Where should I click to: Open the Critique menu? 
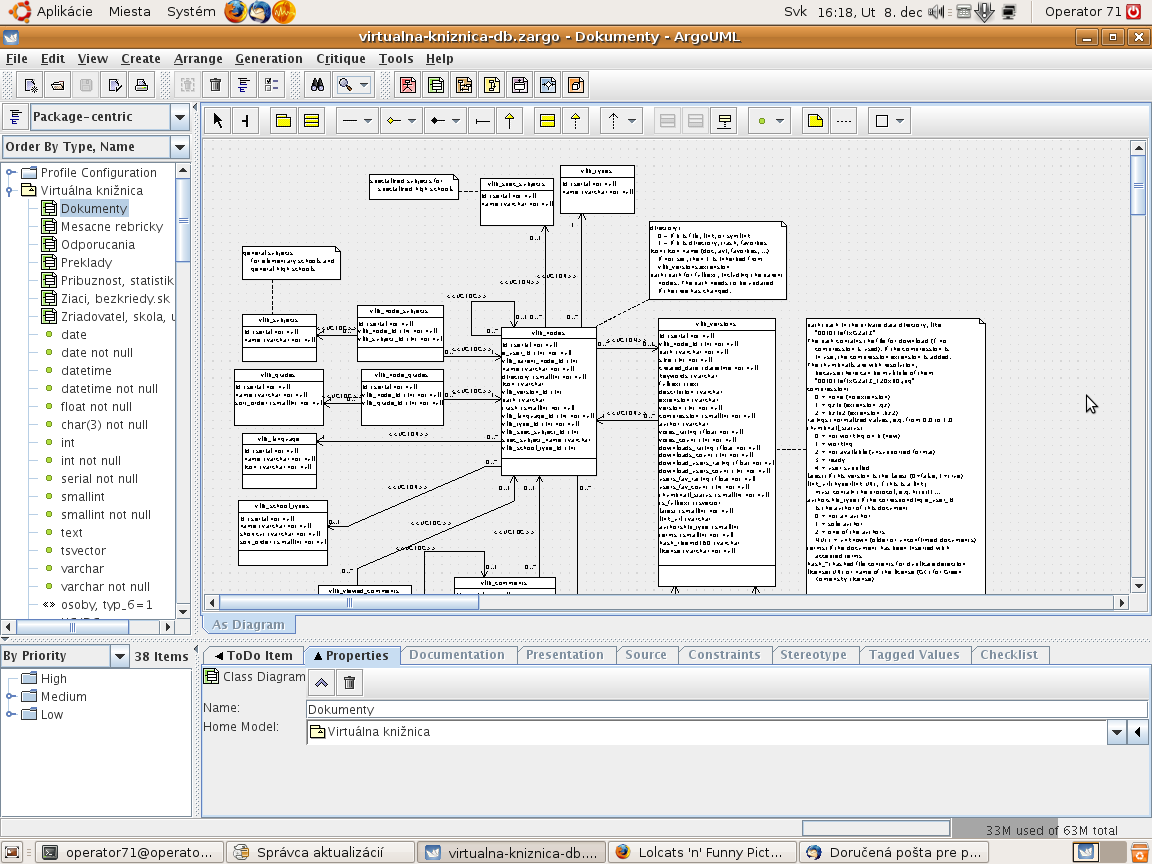pos(340,59)
